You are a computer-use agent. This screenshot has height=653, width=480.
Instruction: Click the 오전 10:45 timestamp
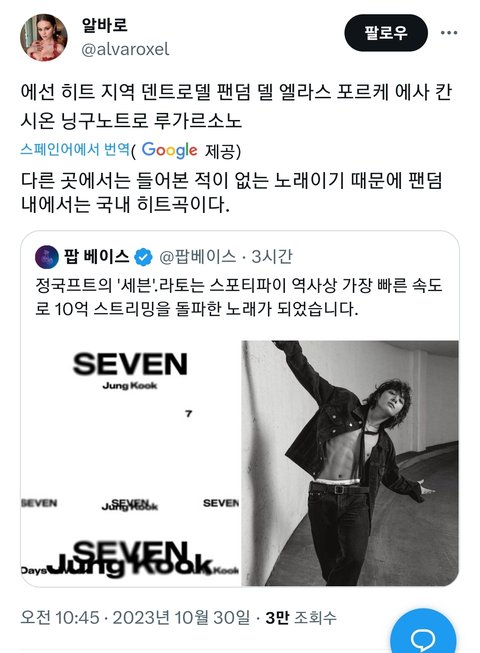(x=60, y=617)
